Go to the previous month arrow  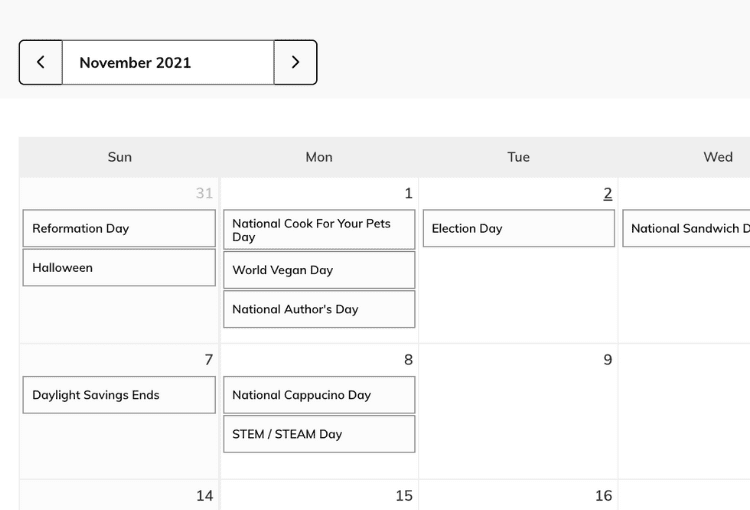pos(41,62)
